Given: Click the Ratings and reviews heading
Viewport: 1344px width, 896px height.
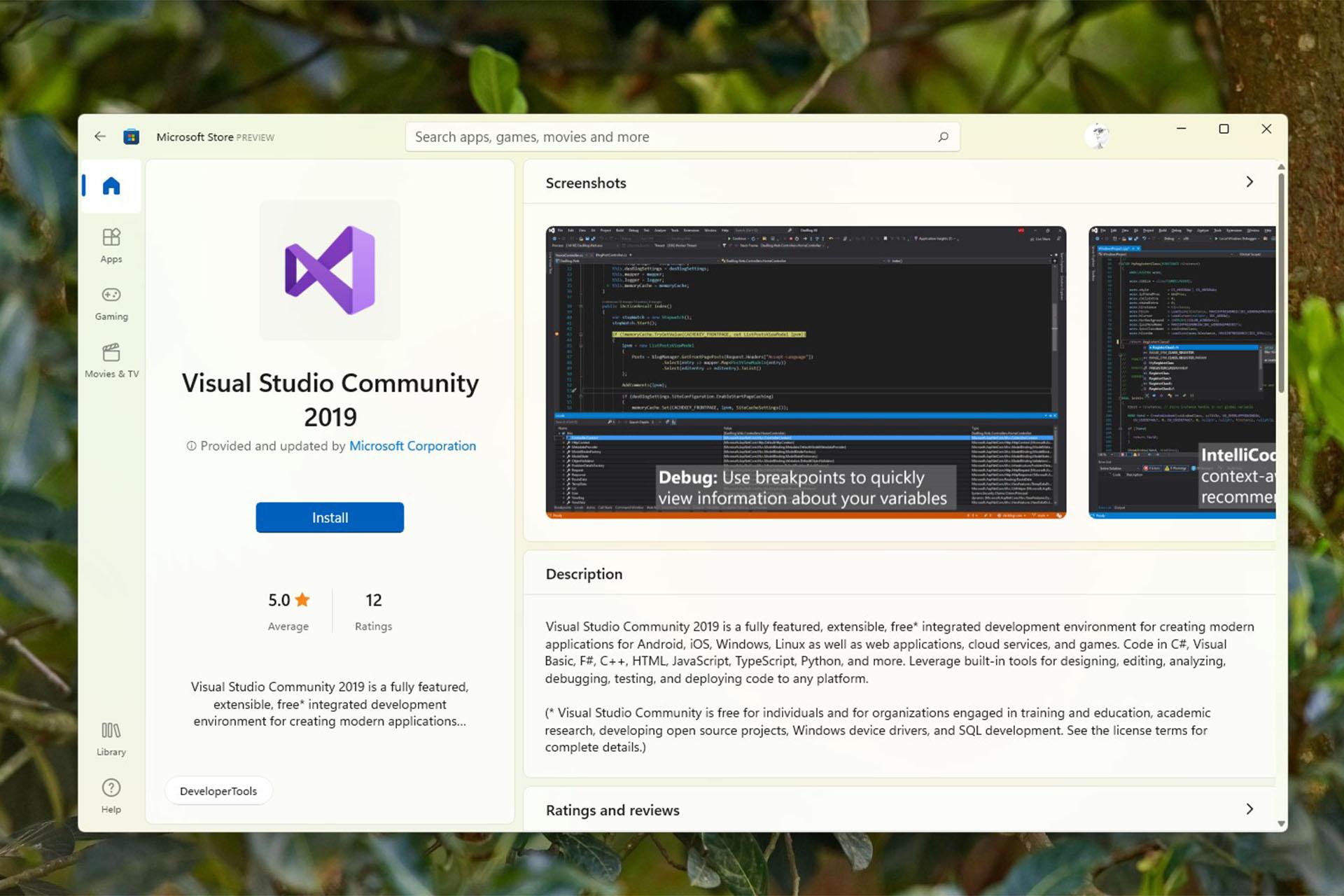Looking at the screenshot, I should coord(612,810).
